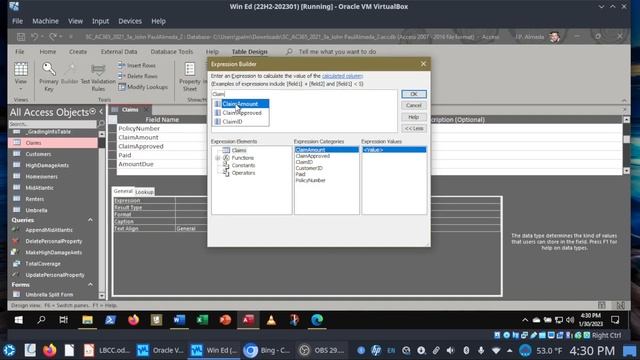
Task: Click Windows Start button in guest taskbar
Action: pyautogui.click(x=19, y=320)
